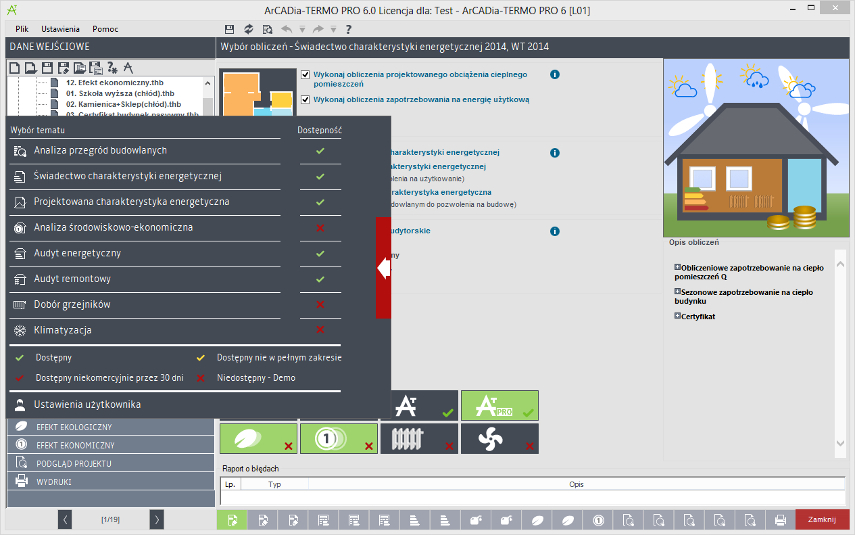Image resolution: width=855 pixels, height=535 pixels.
Task: Open the PODGLĄD PROJEKTU sidebar tab
Action: (111, 464)
